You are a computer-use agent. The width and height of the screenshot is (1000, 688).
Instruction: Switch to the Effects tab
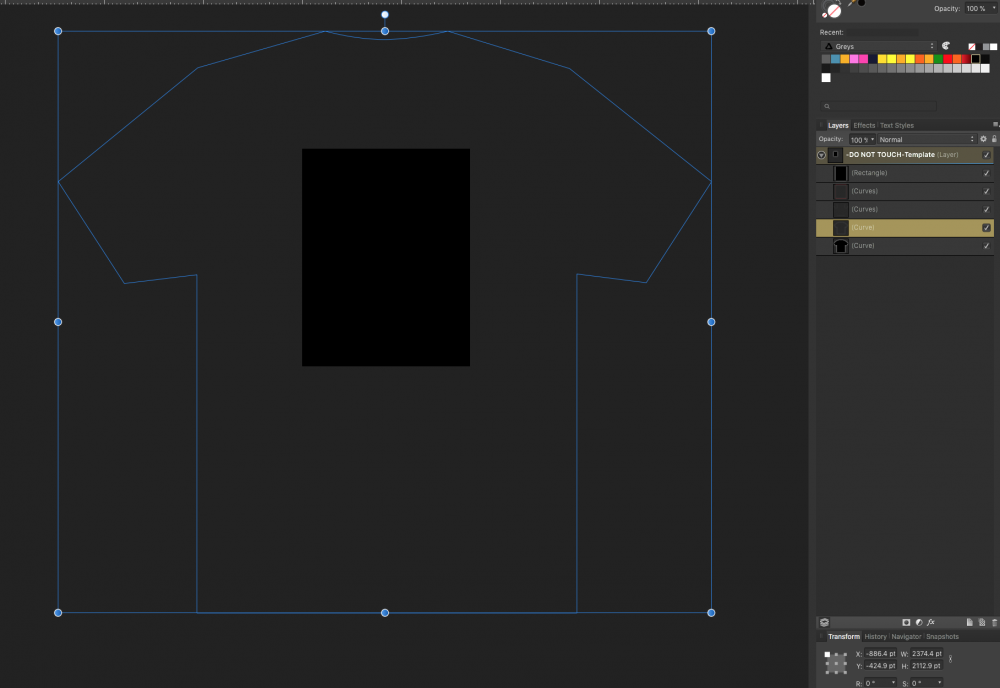tap(862, 125)
